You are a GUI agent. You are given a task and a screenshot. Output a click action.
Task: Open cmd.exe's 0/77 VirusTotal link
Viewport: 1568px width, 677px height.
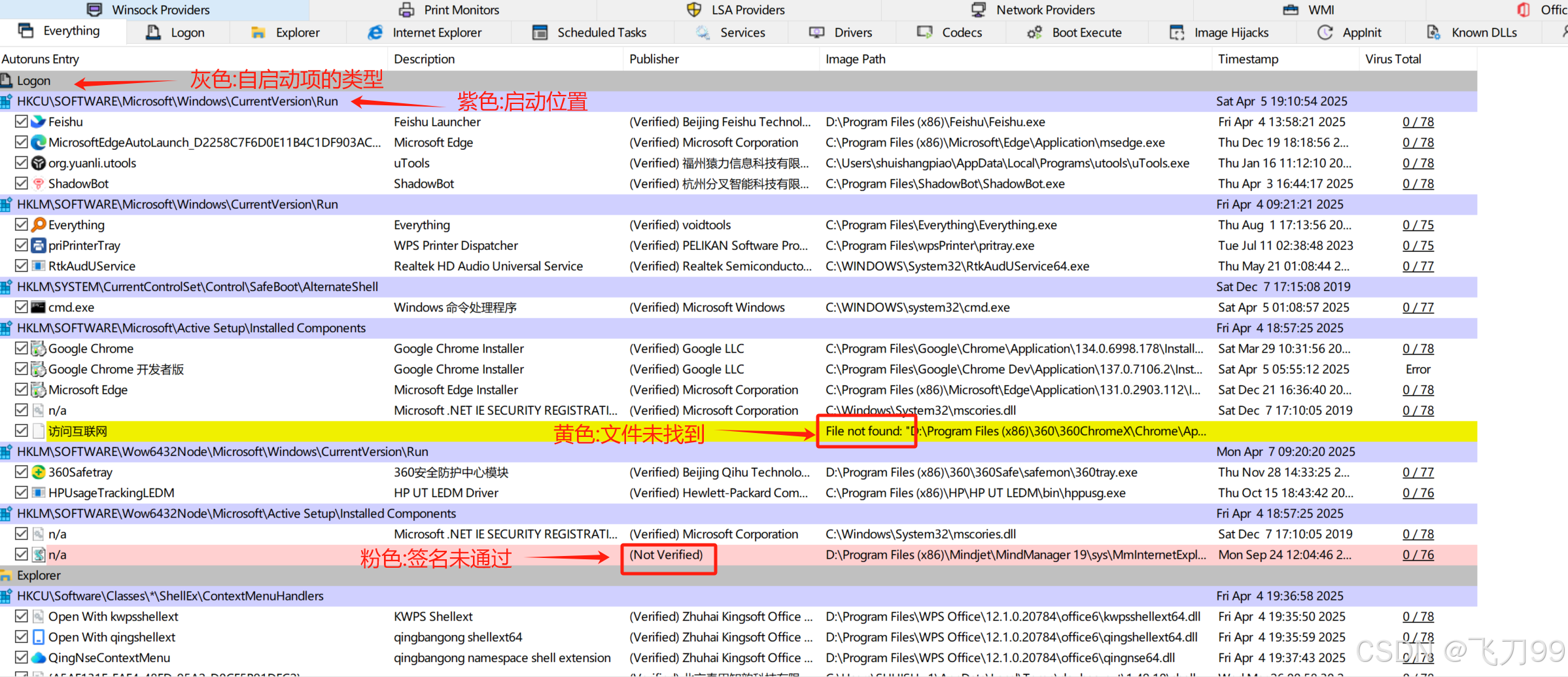point(1418,307)
